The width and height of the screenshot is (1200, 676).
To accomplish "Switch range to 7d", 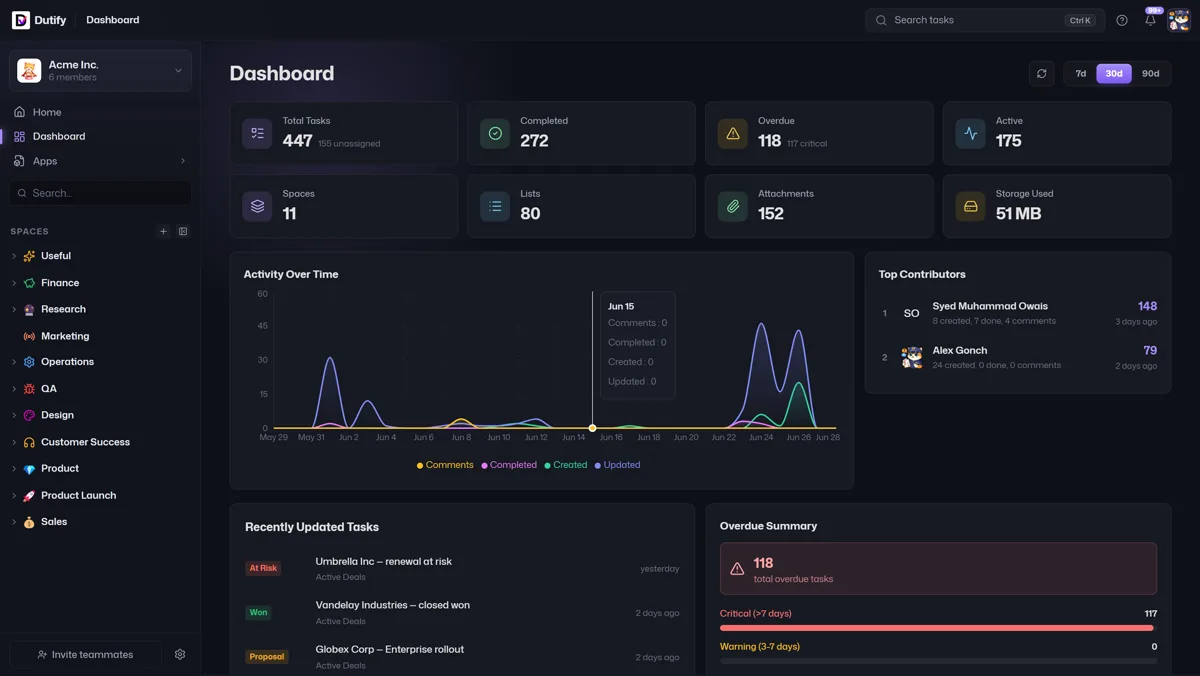I will click(1081, 73).
